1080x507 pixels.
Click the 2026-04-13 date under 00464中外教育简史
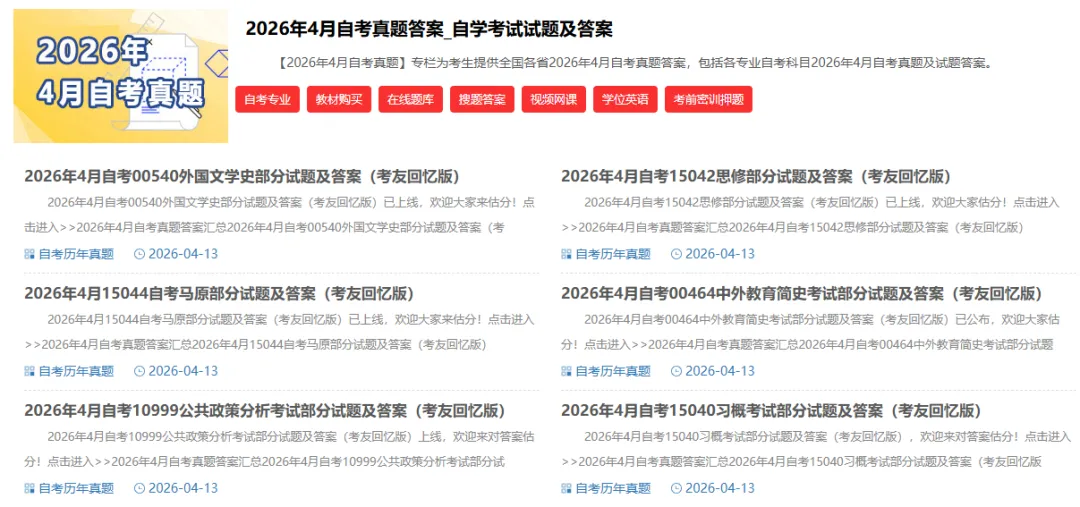click(x=720, y=371)
